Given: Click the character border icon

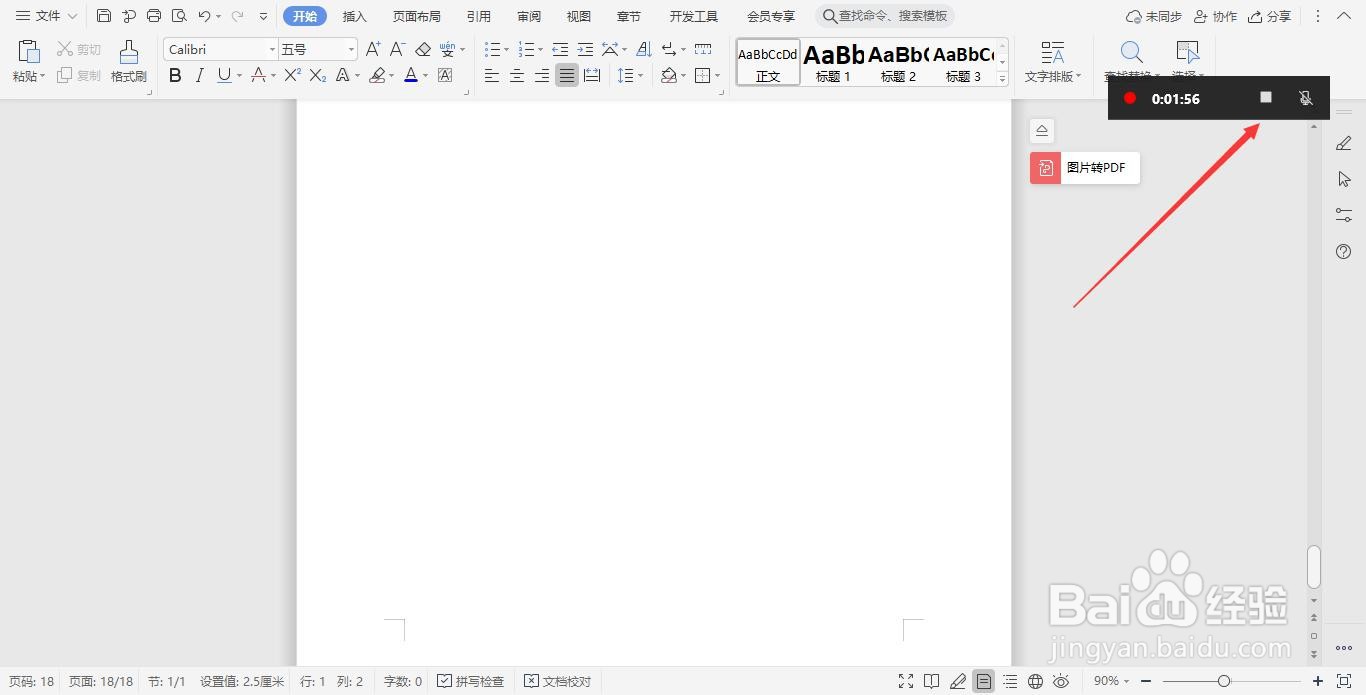Looking at the screenshot, I should 445,75.
